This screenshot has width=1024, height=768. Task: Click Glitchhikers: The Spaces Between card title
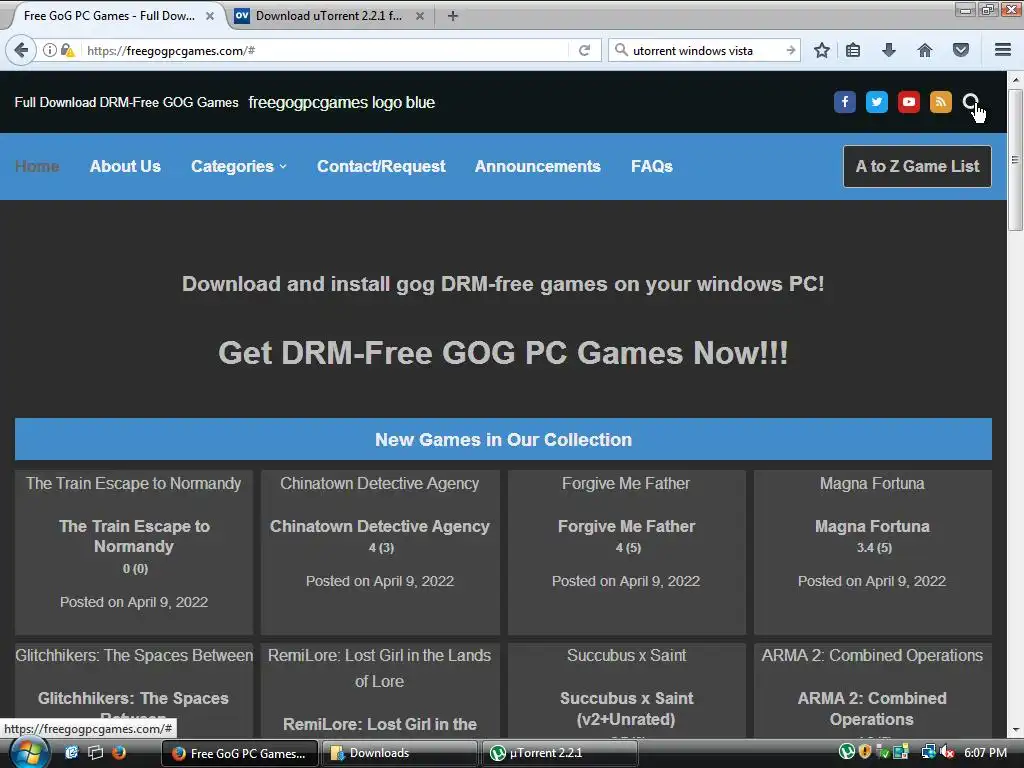click(x=134, y=656)
